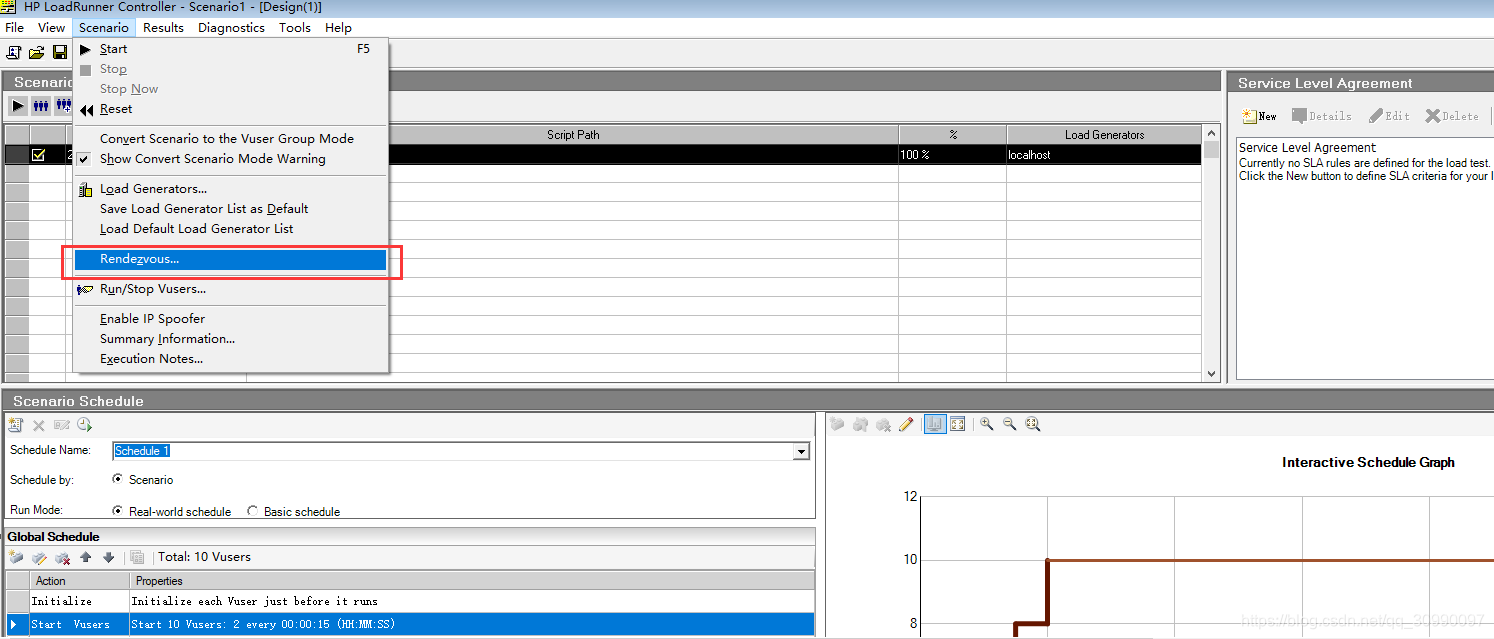Click the graph Zoom Reset magnifier
Viewport: 1494px width, 639px height.
point(1033,424)
